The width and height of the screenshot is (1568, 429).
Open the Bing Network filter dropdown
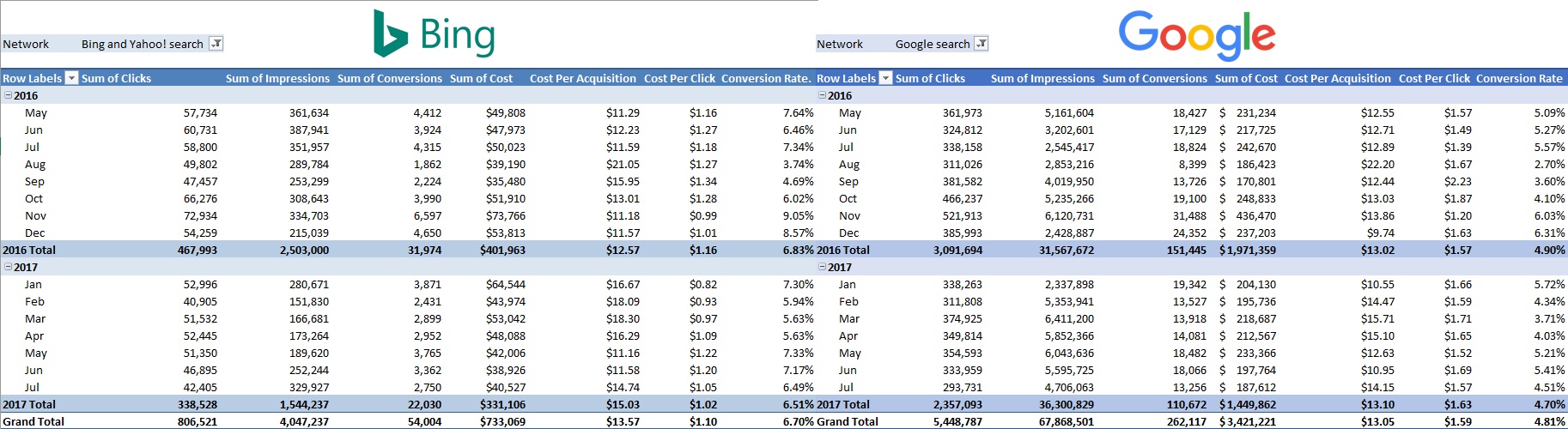point(216,44)
